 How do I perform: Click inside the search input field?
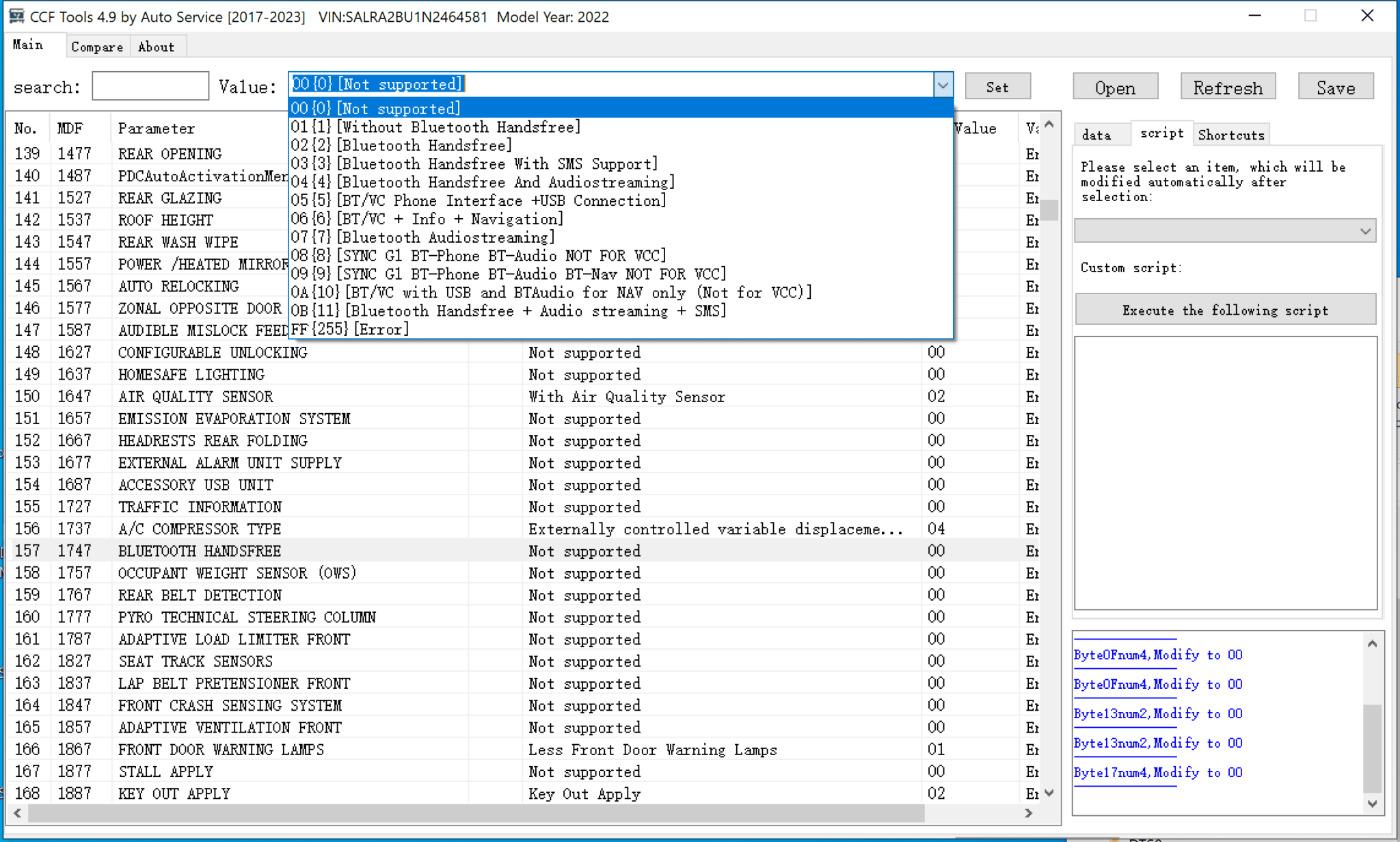(150, 86)
